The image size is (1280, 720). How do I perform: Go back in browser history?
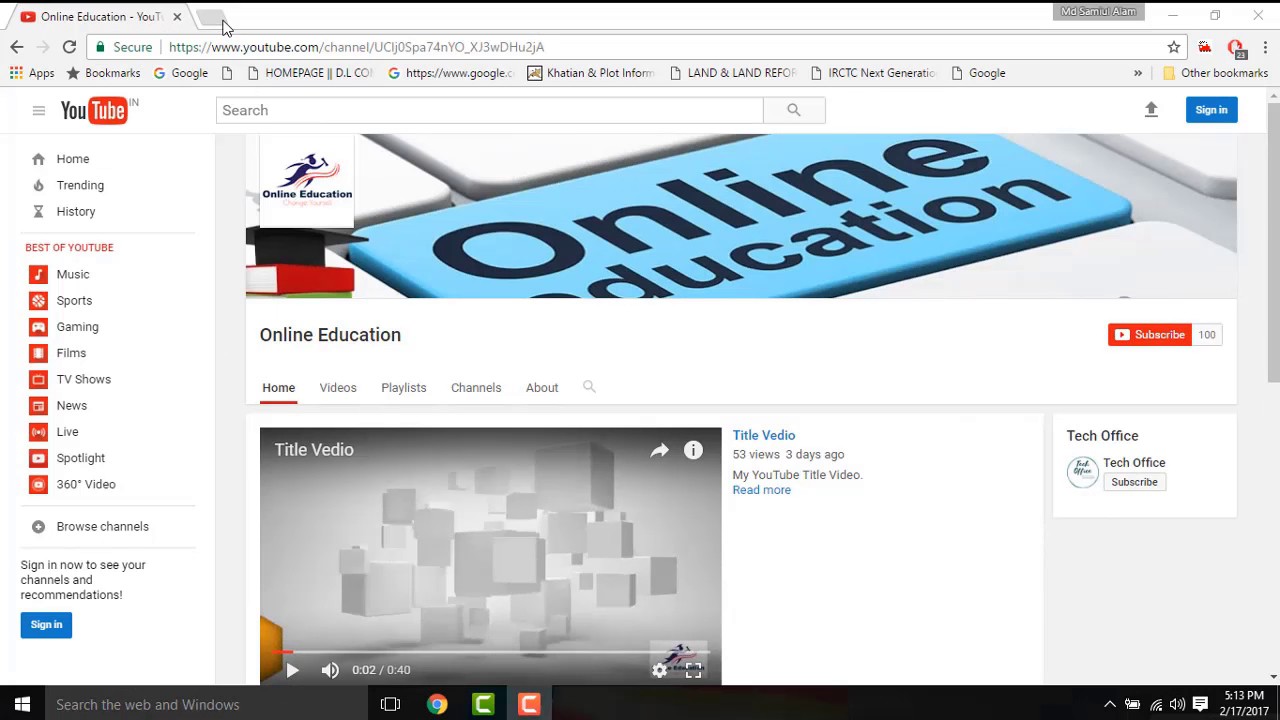click(17, 47)
